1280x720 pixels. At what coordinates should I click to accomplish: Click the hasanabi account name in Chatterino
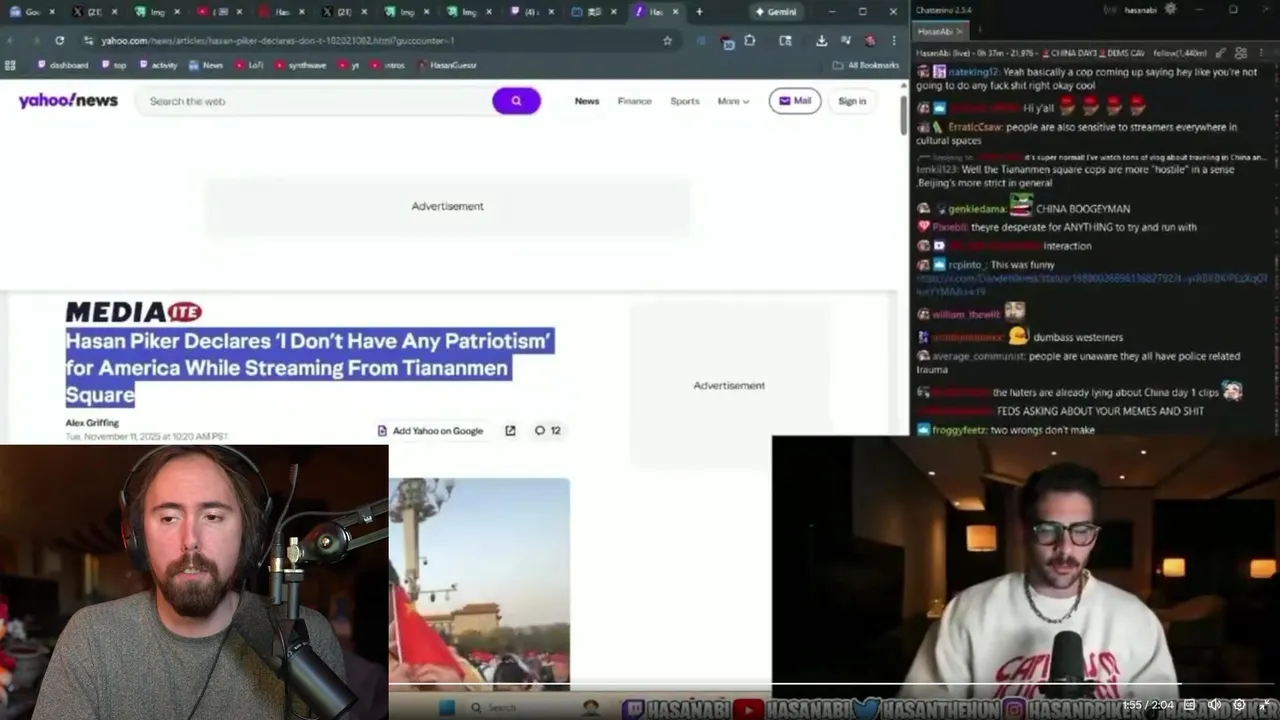tap(1140, 10)
